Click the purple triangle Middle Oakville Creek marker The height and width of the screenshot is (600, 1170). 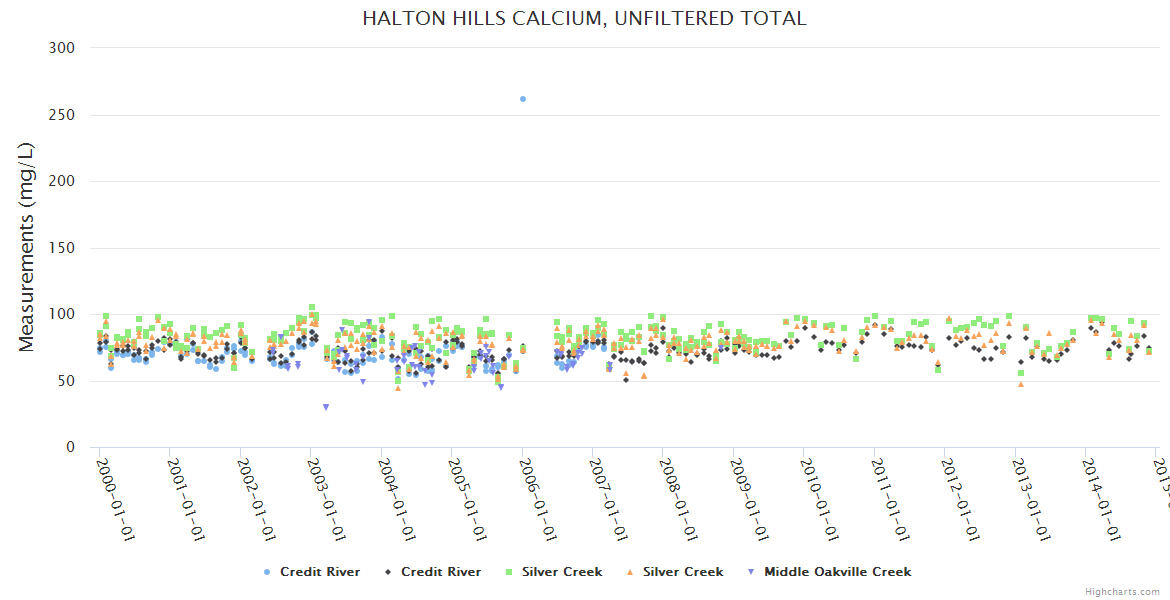pos(750,572)
